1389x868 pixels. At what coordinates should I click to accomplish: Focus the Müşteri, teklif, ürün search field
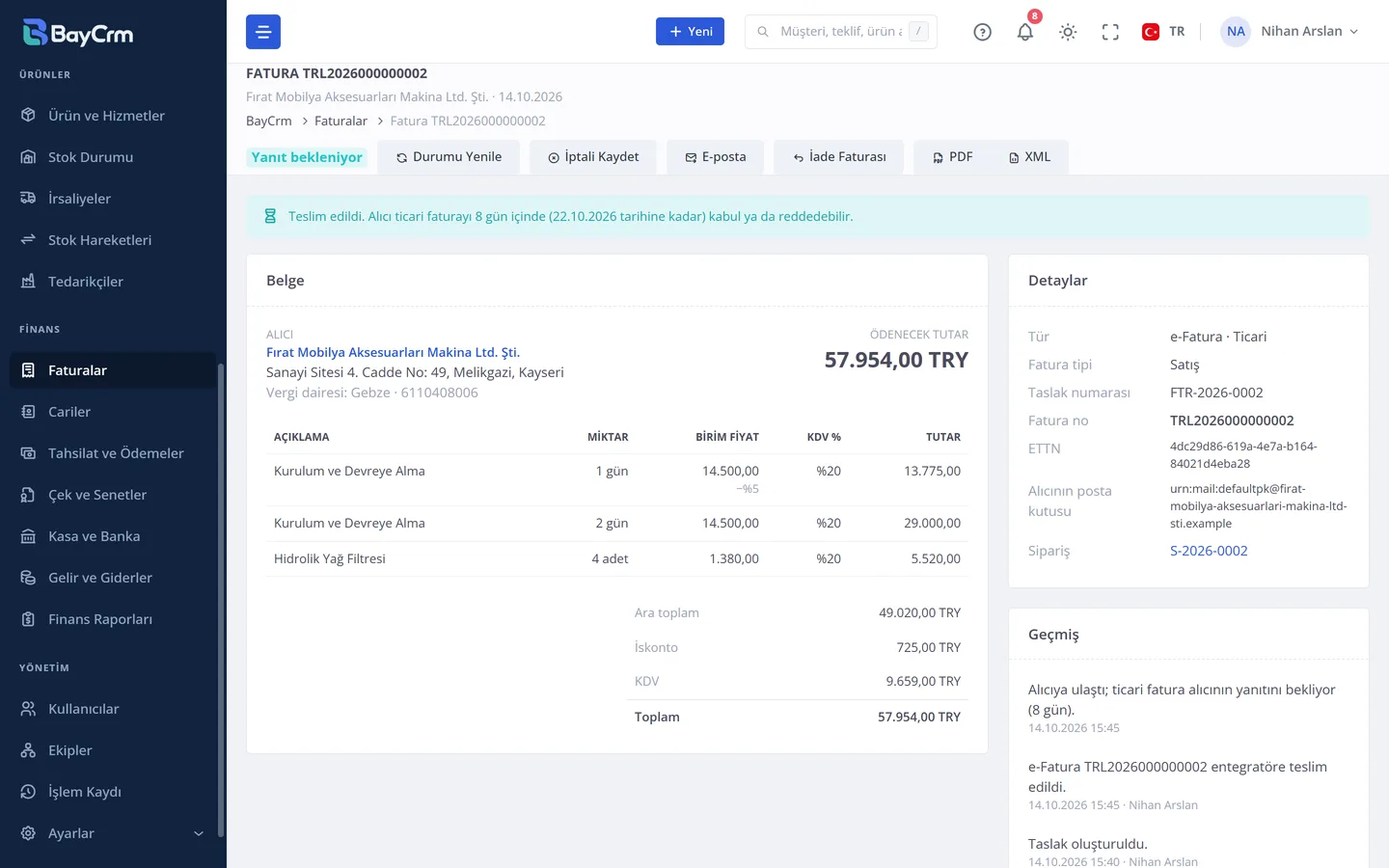[x=840, y=32]
